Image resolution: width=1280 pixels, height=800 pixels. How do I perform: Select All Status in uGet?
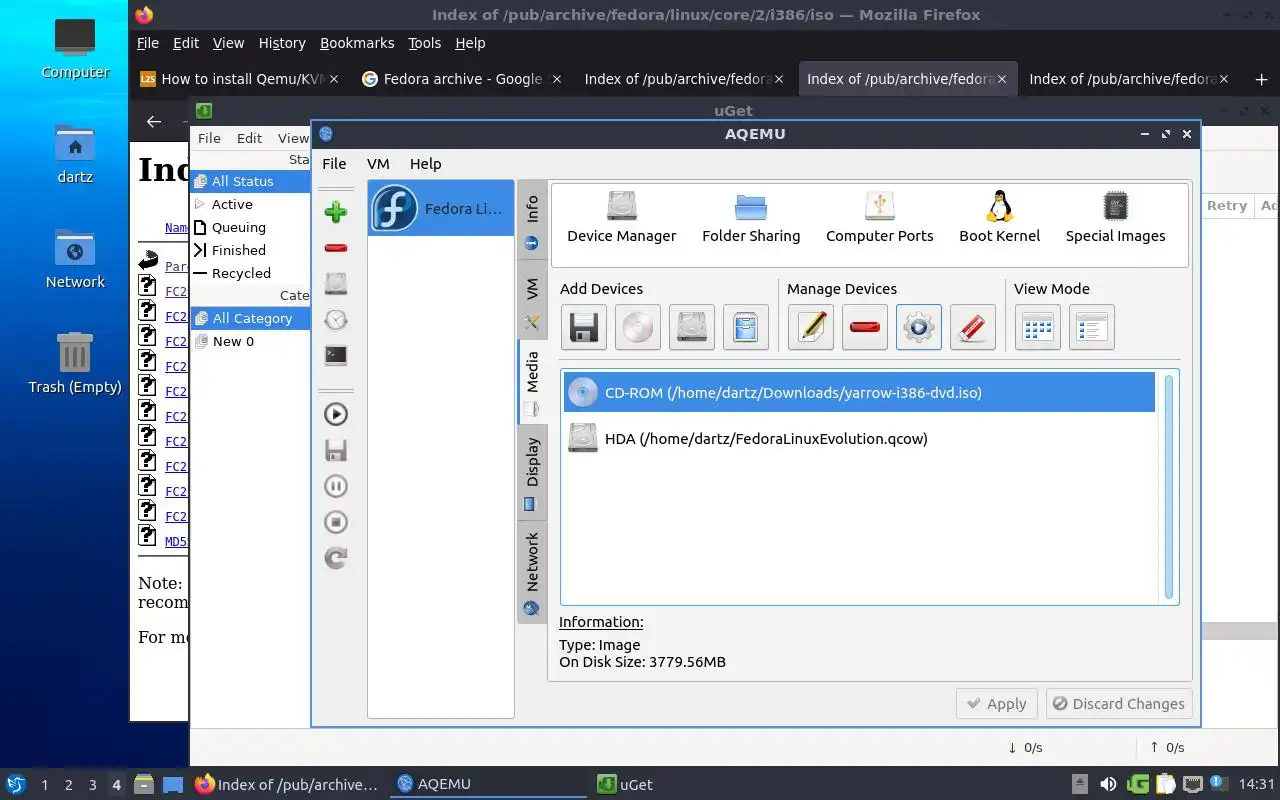pyautogui.click(x=250, y=181)
